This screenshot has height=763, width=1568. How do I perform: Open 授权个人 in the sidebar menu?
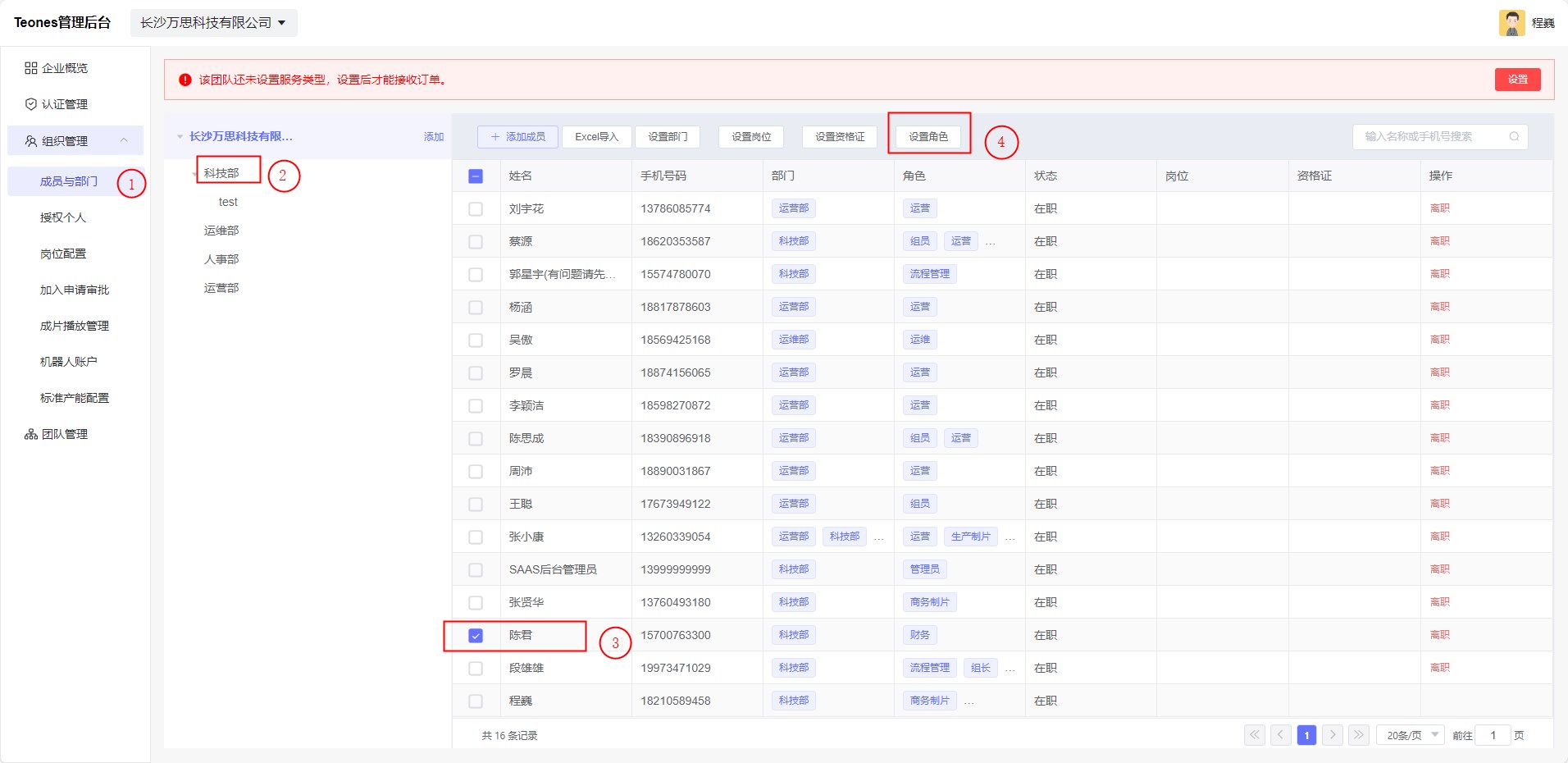pos(63,217)
